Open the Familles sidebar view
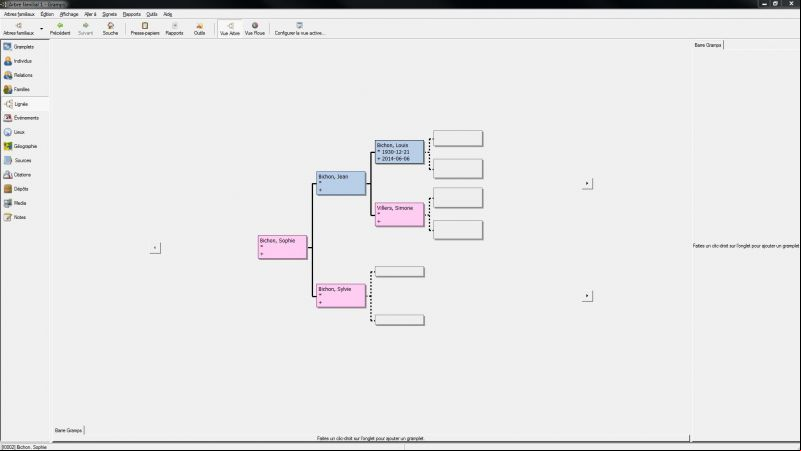801x451 pixels. pos(25,89)
